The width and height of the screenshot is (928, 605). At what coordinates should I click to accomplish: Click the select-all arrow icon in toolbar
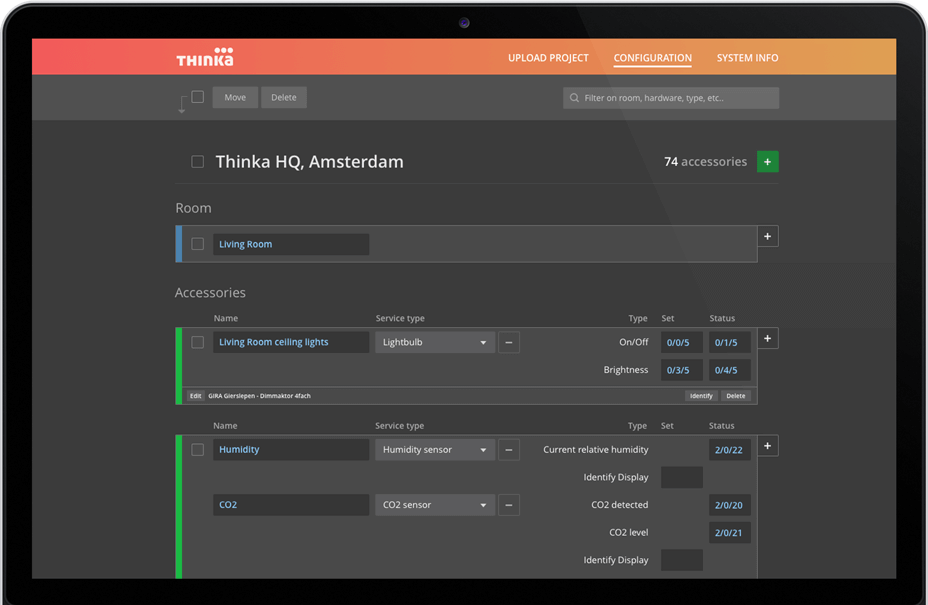[x=182, y=104]
